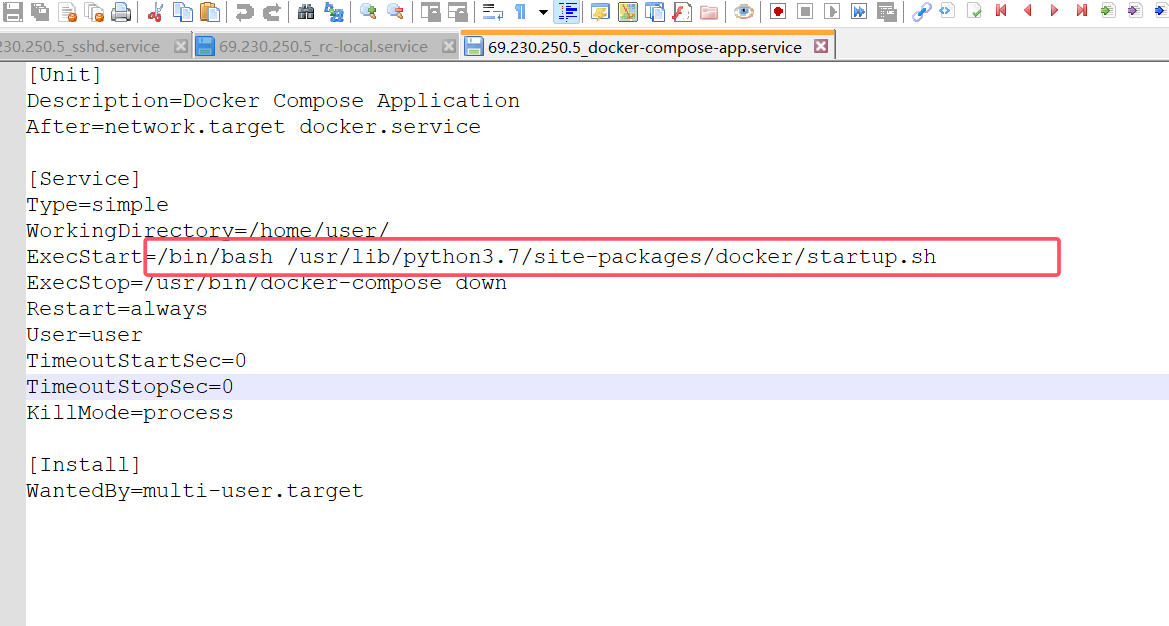Click the TimeoutStopSec=0 line
Image resolution: width=1169 pixels, height=626 pixels.
pyautogui.click(x=130, y=387)
